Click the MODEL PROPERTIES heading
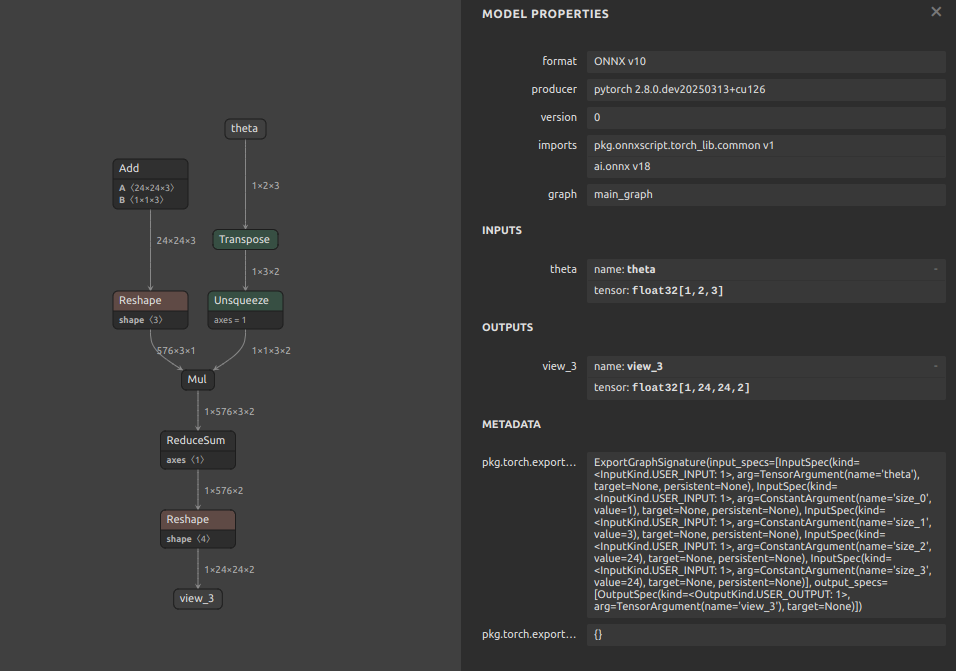 pos(545,14)
